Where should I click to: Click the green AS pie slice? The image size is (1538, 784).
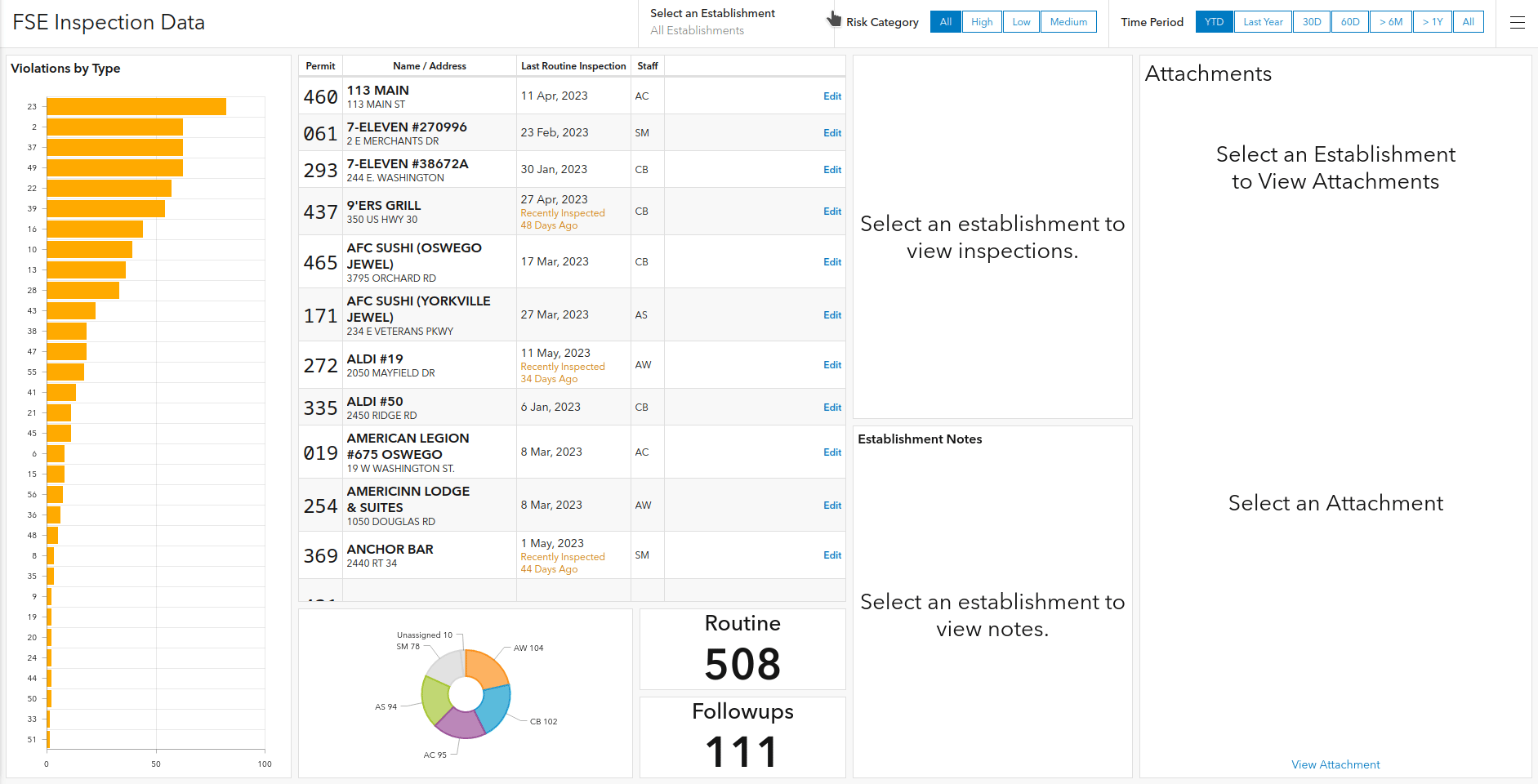pos(435,698)
